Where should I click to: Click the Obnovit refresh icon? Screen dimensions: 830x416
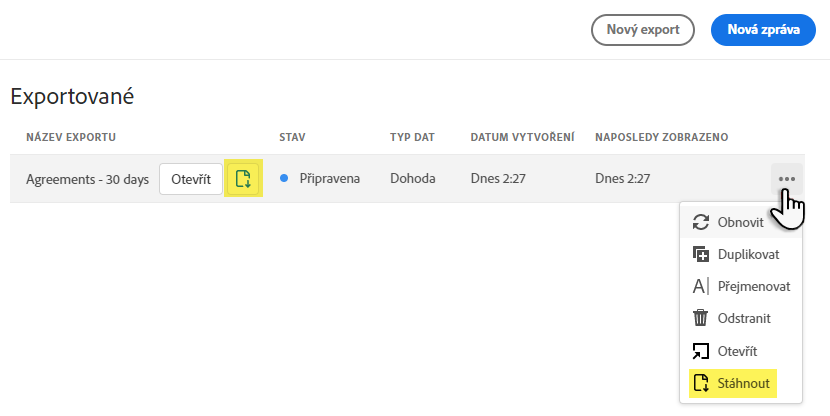[701, 222]
